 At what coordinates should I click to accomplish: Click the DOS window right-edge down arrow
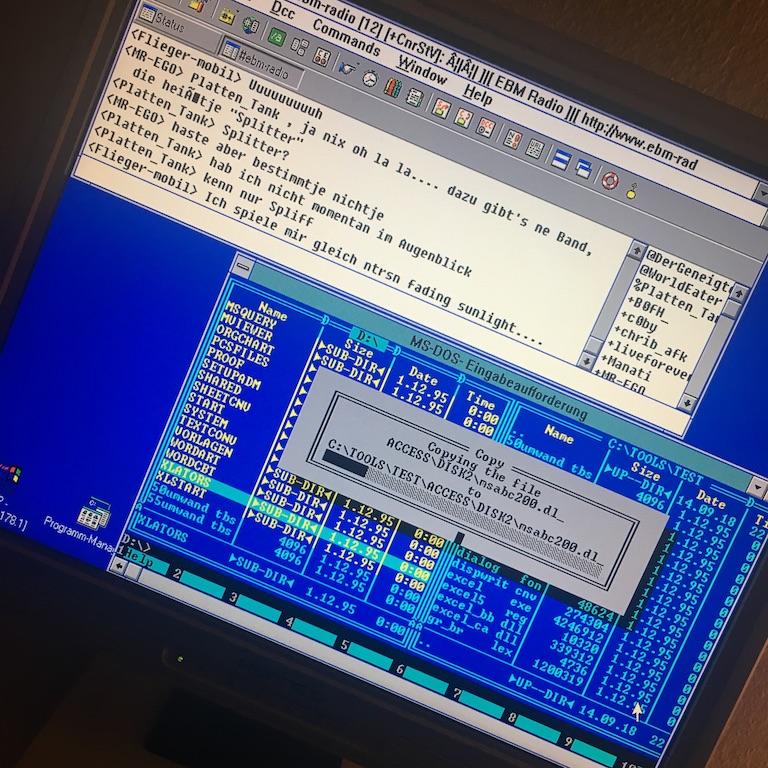pyautogui.click(x=757, y=488)
